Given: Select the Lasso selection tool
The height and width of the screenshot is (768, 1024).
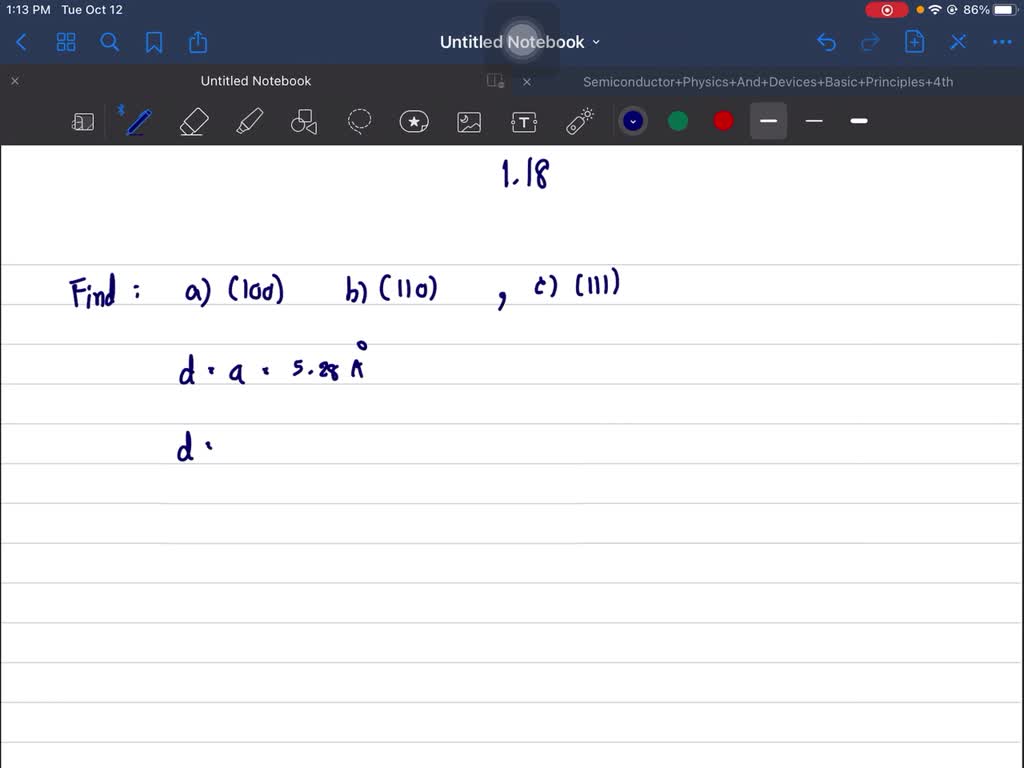Looking at the screenshot, I should point(359,121).
